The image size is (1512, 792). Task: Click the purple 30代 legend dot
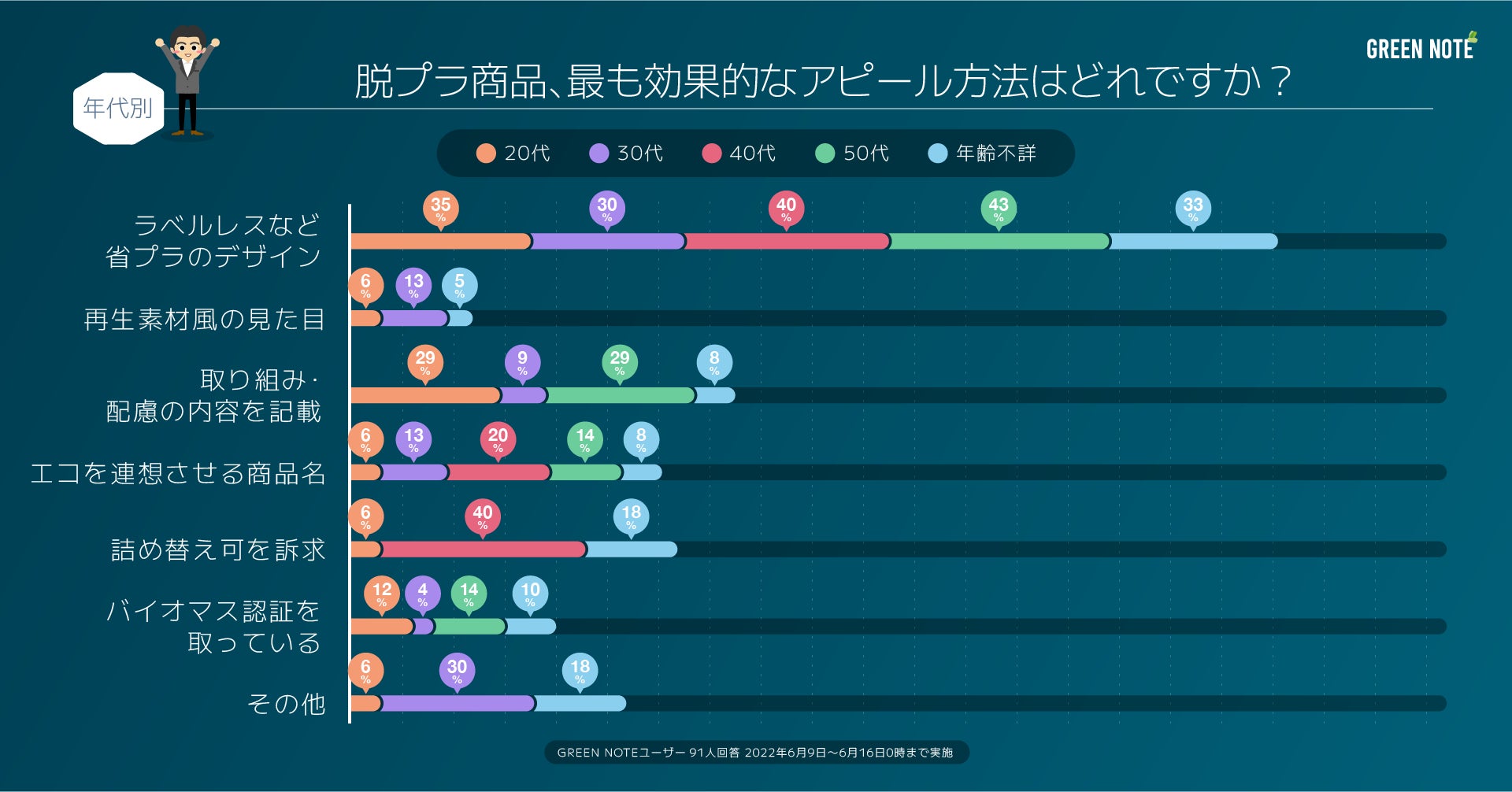599,154
